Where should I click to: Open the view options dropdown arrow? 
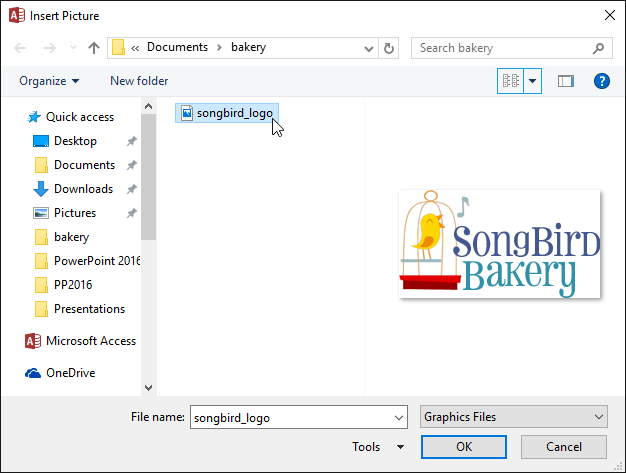532,81
